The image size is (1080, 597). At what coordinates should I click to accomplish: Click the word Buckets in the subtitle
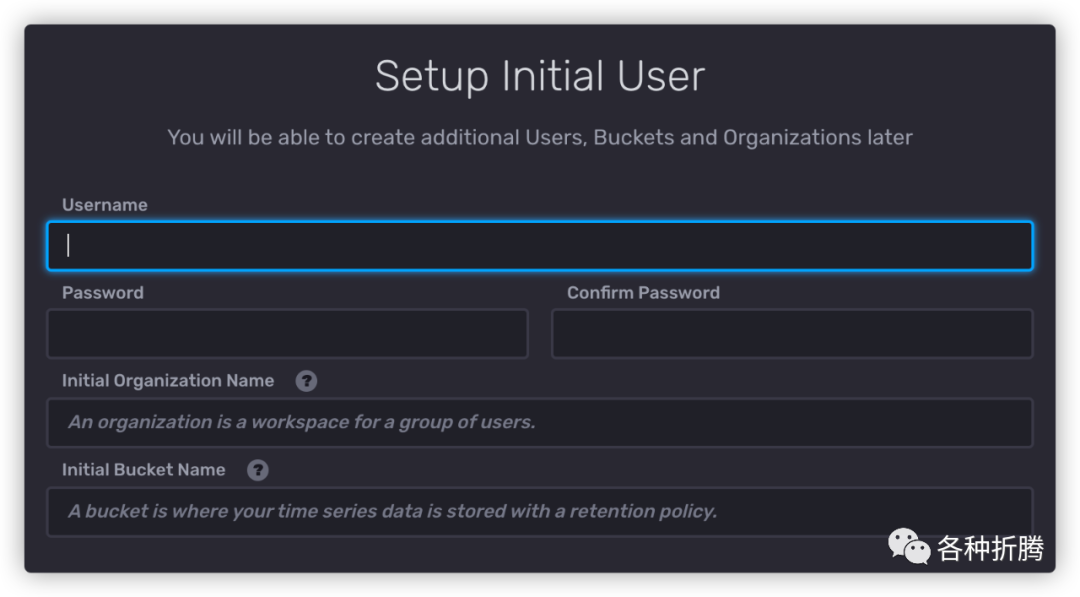pos(634,137)
